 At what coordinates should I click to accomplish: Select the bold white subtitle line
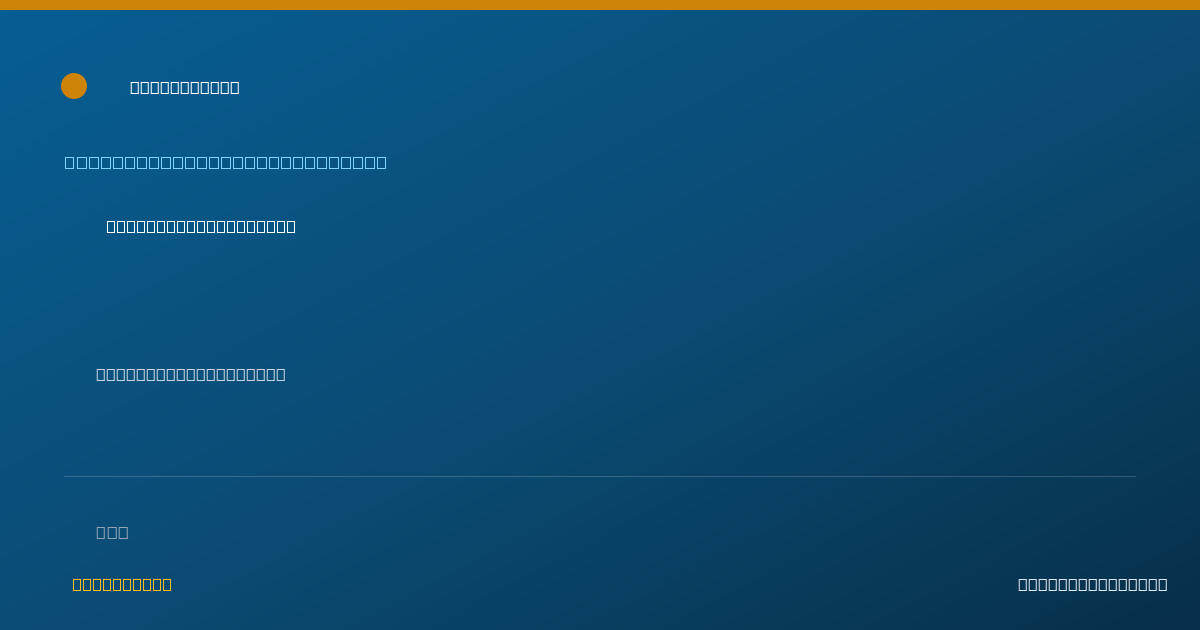[201, 226]
